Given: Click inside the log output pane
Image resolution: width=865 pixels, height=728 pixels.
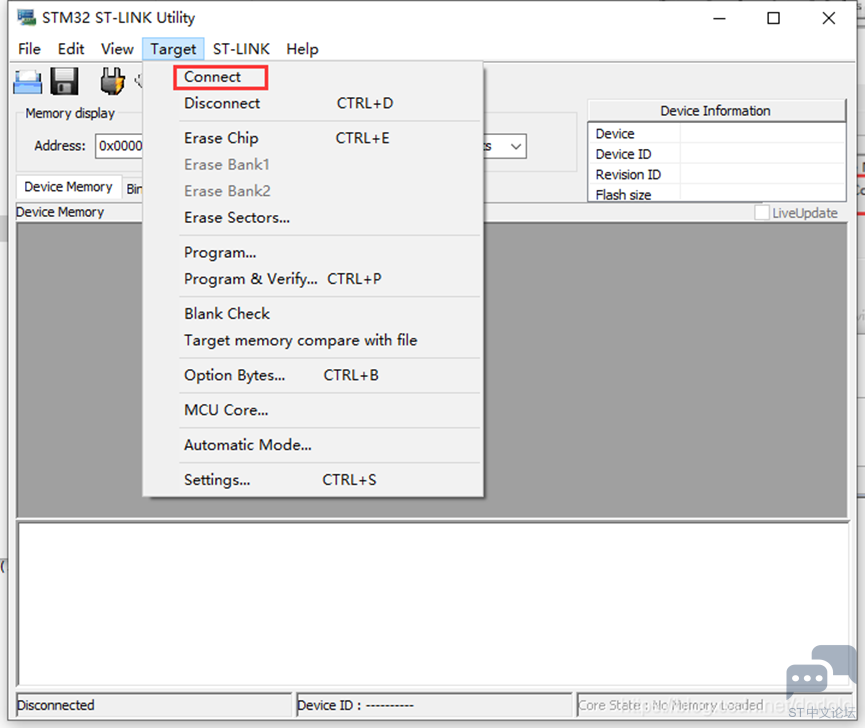Looking at the screenshot, I should [433, 604].
